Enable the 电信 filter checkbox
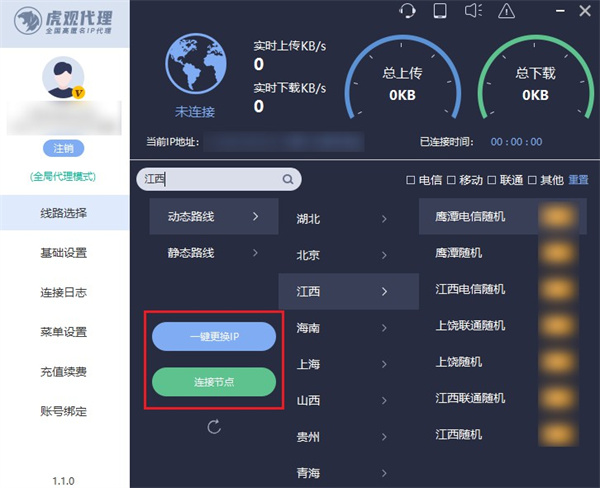The width and height of the screenshot is (600, 488). 410,180
